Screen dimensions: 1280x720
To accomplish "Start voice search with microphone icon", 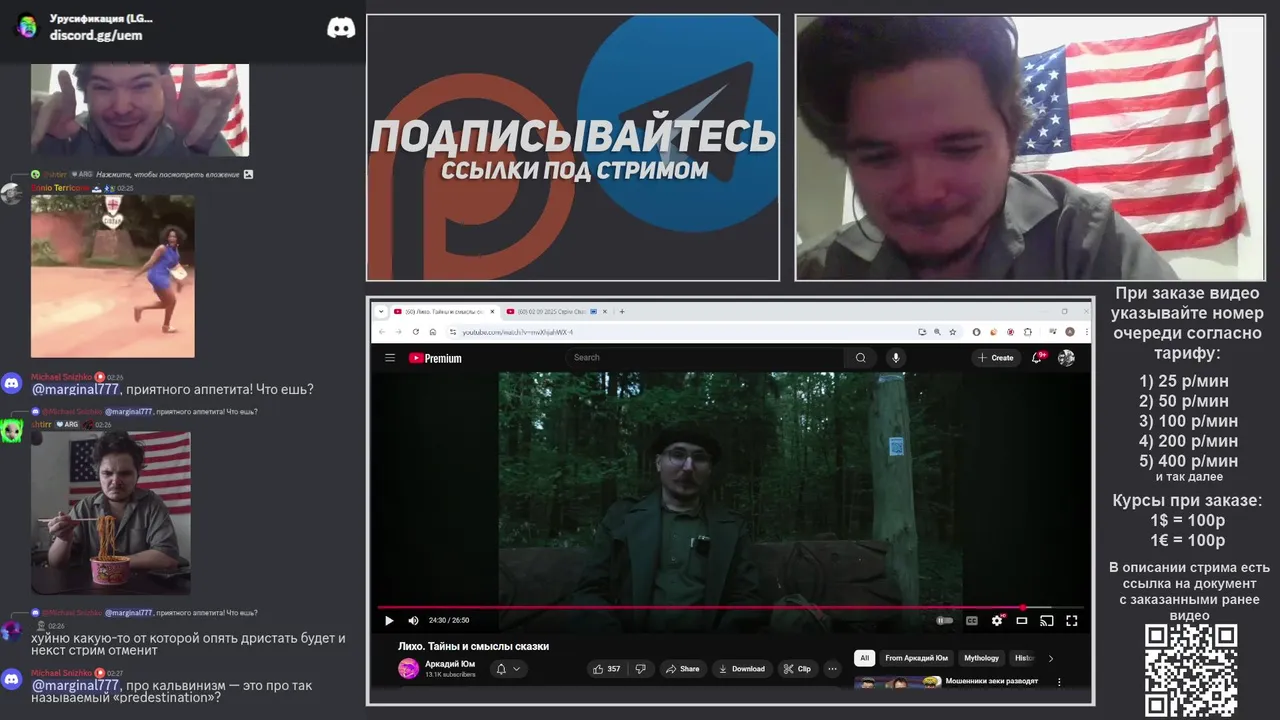I will [896, 358].
